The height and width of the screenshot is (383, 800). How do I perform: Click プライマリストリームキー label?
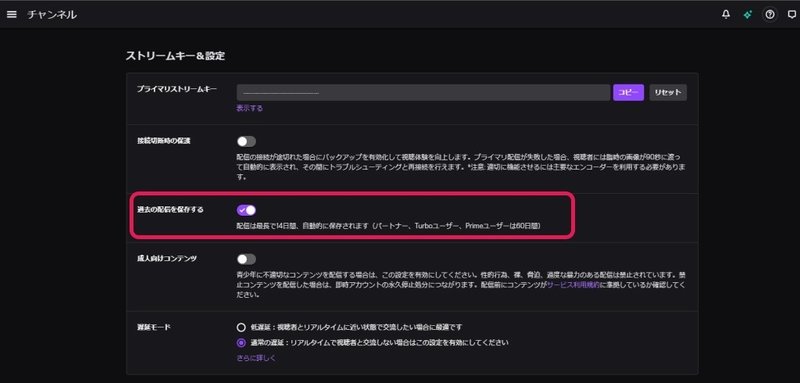pyautogui.click(x=177, y=89)
